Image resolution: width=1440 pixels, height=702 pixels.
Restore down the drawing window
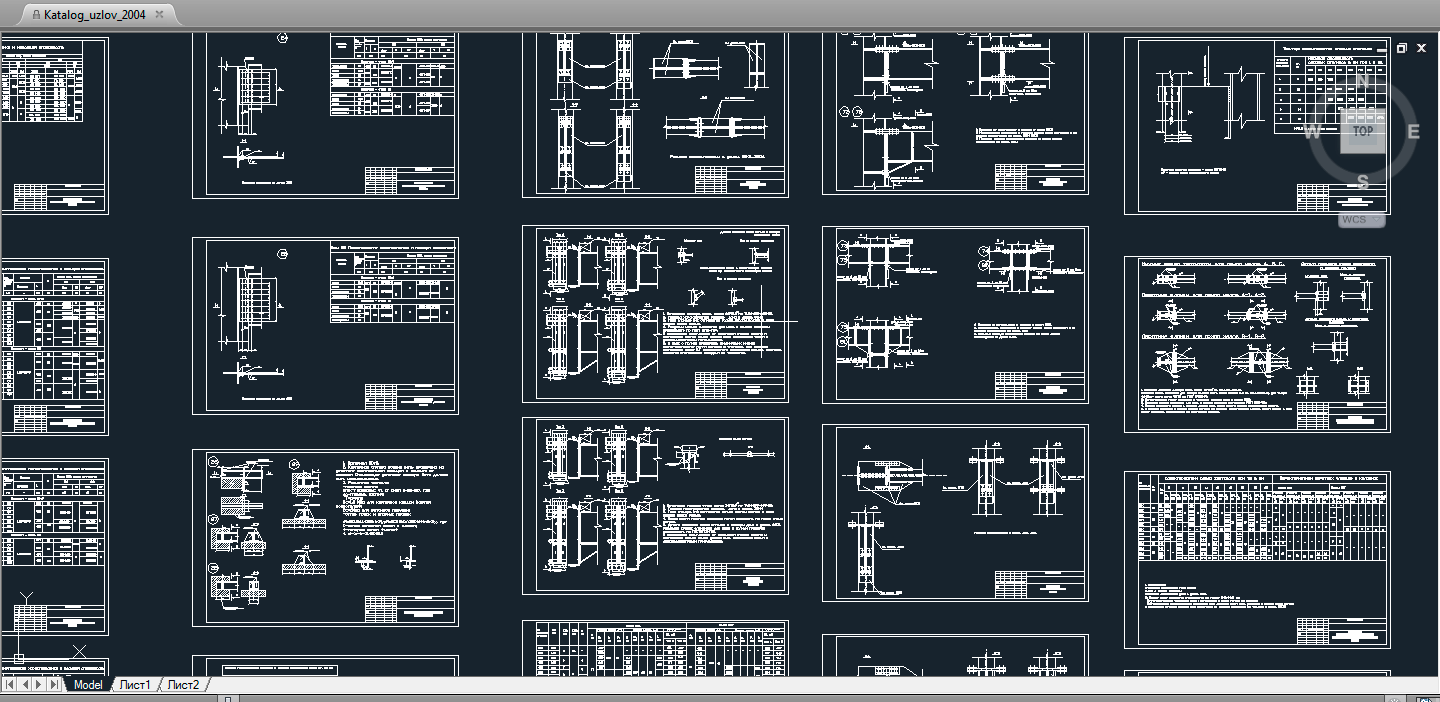(x=1402, y=48)
